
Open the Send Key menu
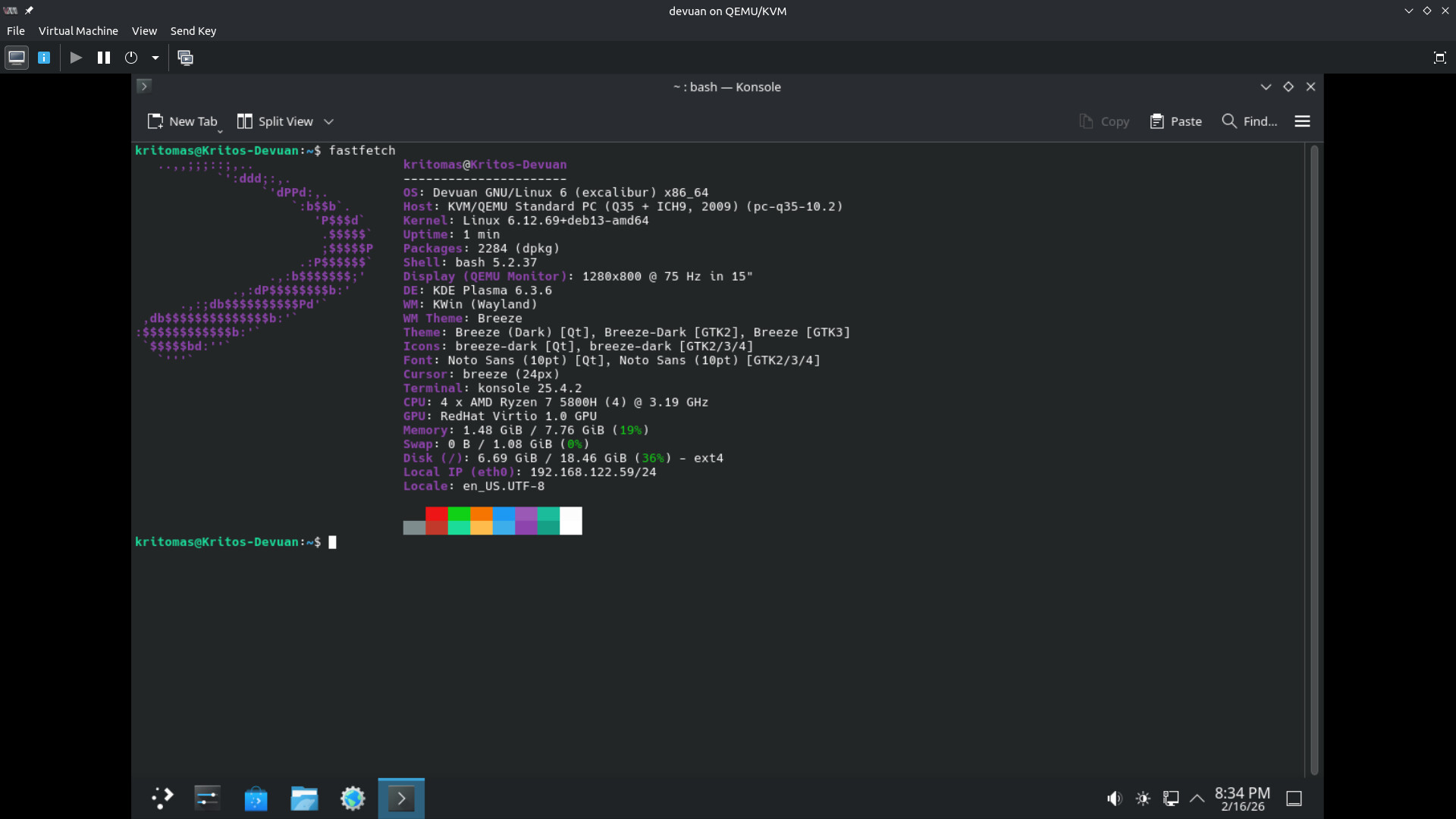(x=193, y=31)
